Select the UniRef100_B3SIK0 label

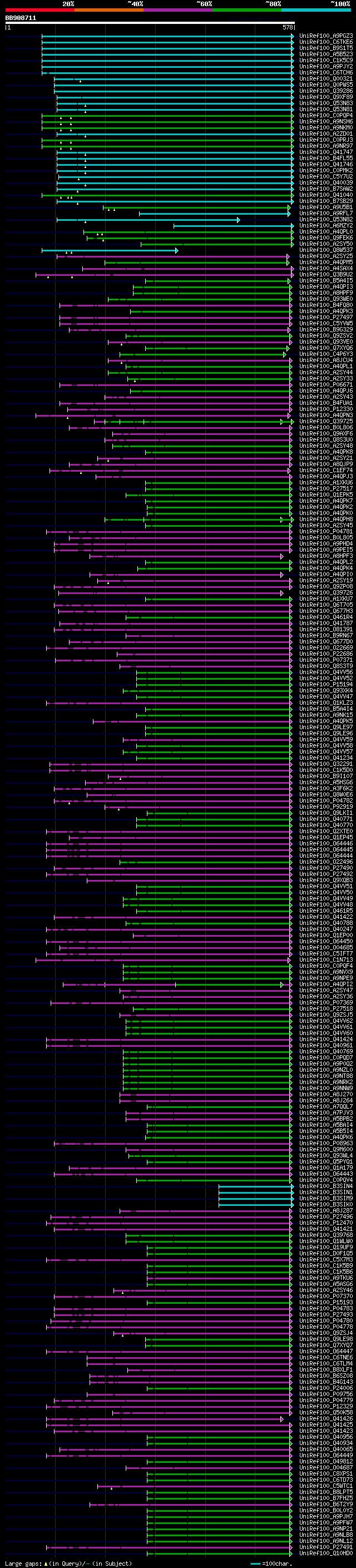[x=326, y=1205]
